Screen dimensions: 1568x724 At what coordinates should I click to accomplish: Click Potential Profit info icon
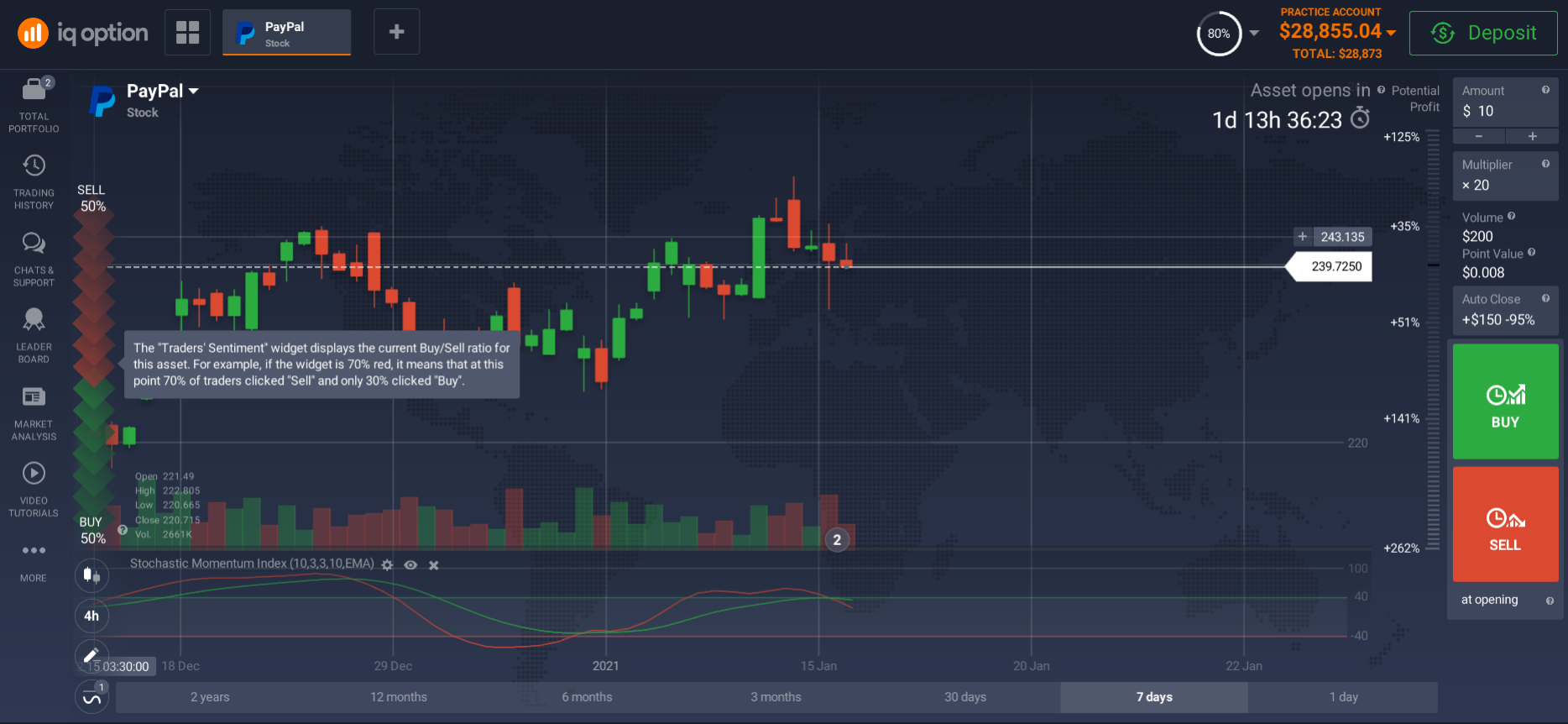1381,90
